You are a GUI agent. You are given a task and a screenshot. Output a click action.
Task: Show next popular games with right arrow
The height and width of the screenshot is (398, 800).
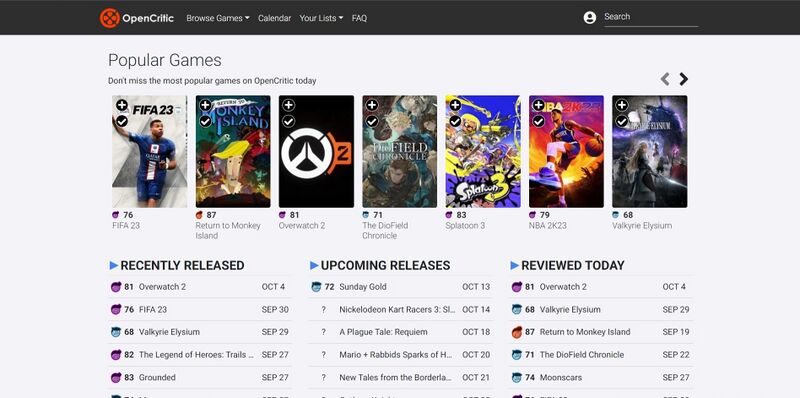(684, 79)
